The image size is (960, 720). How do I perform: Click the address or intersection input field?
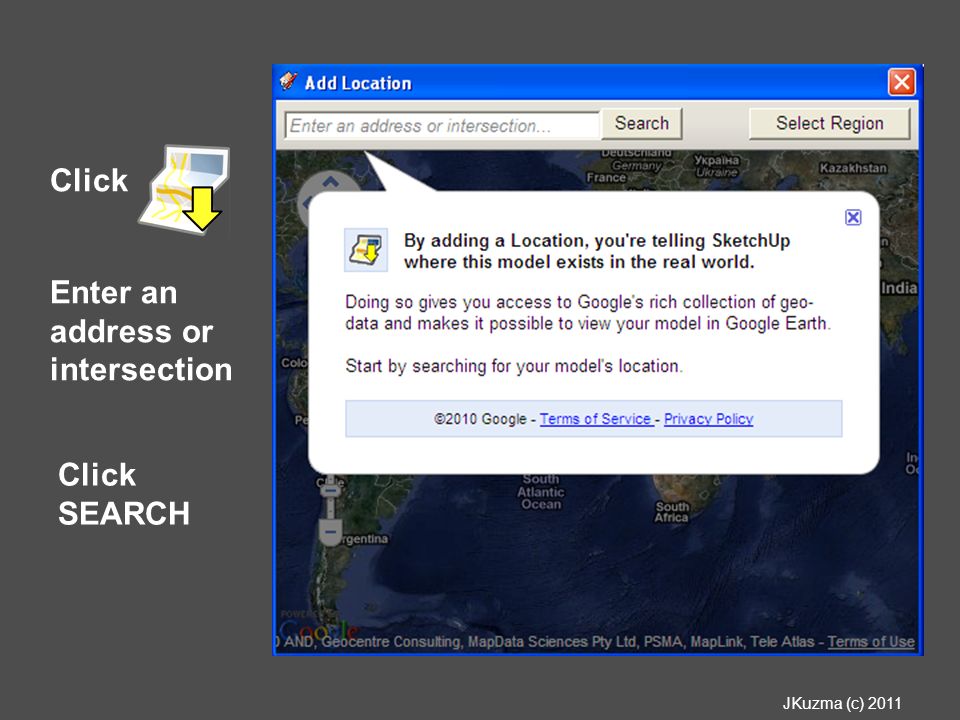tap(441, 126)
